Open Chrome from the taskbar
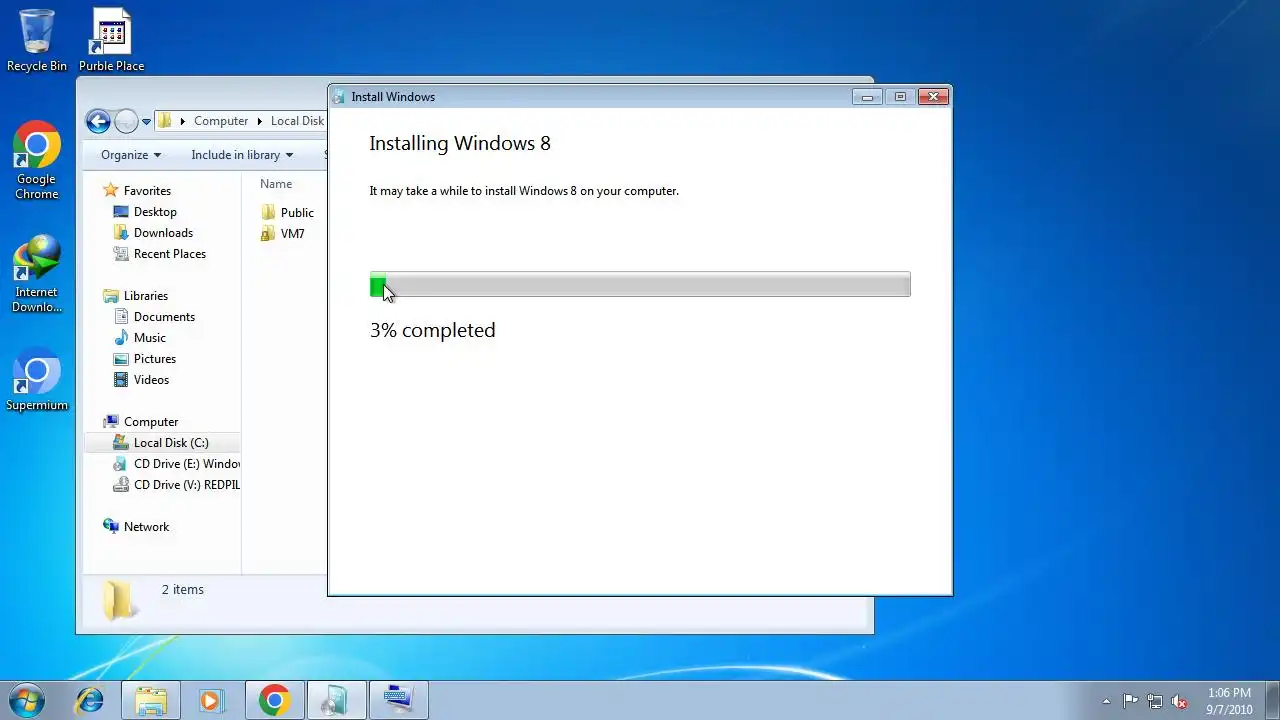Screen dimensions: 1280x720 tap(274, 700)
